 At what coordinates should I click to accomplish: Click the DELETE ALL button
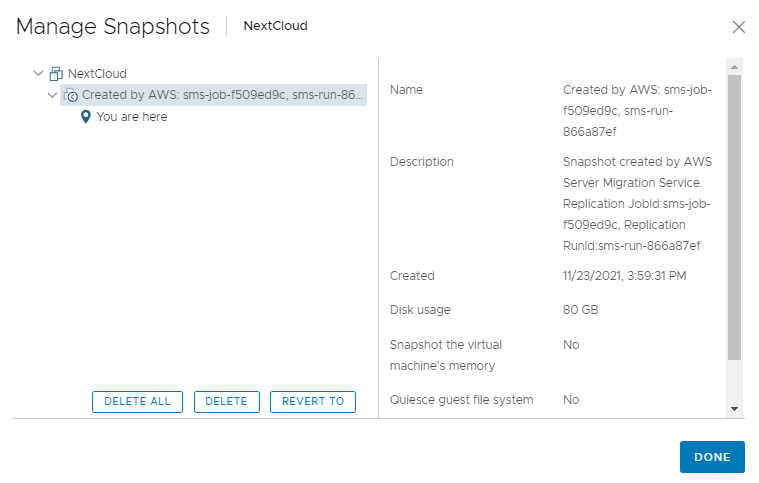(x=137, y=402)
